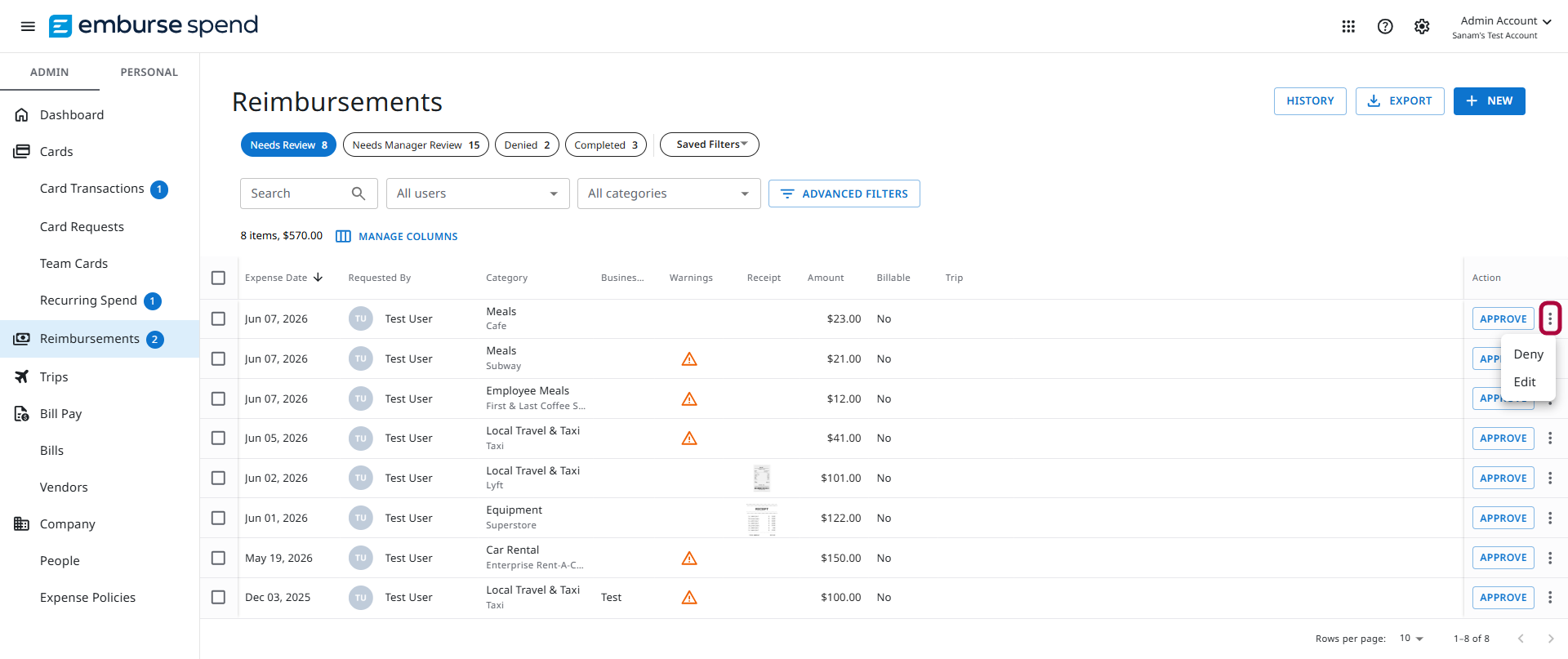The height and width of the screenshot is (659, 1568).
Task: Select the Dec 03, 2025 row checkbox
Action: click(218, 598)
